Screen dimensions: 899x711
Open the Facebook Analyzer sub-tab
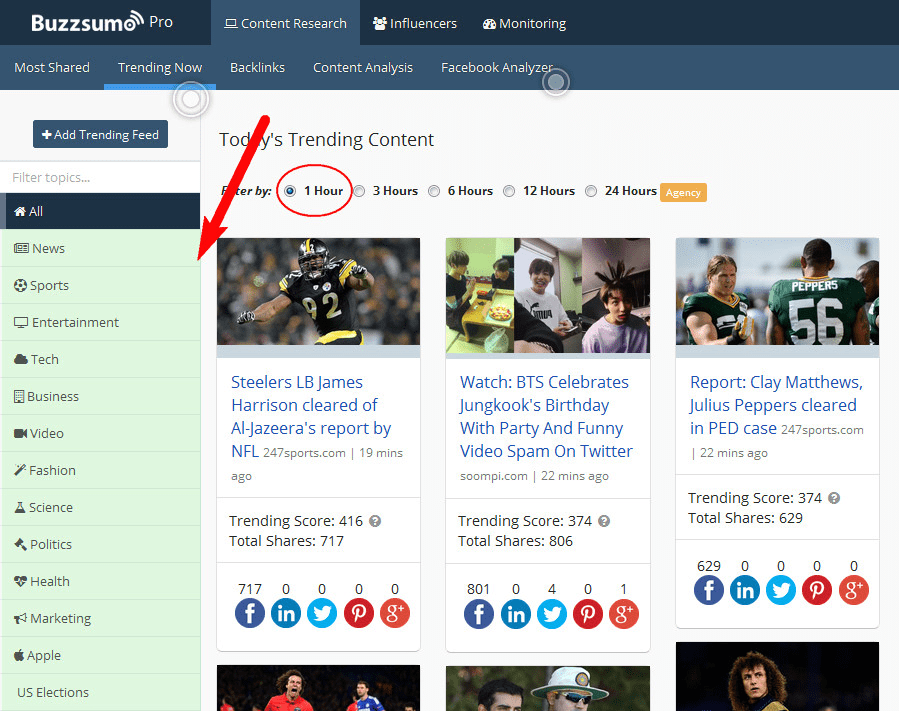click(497, 68)
